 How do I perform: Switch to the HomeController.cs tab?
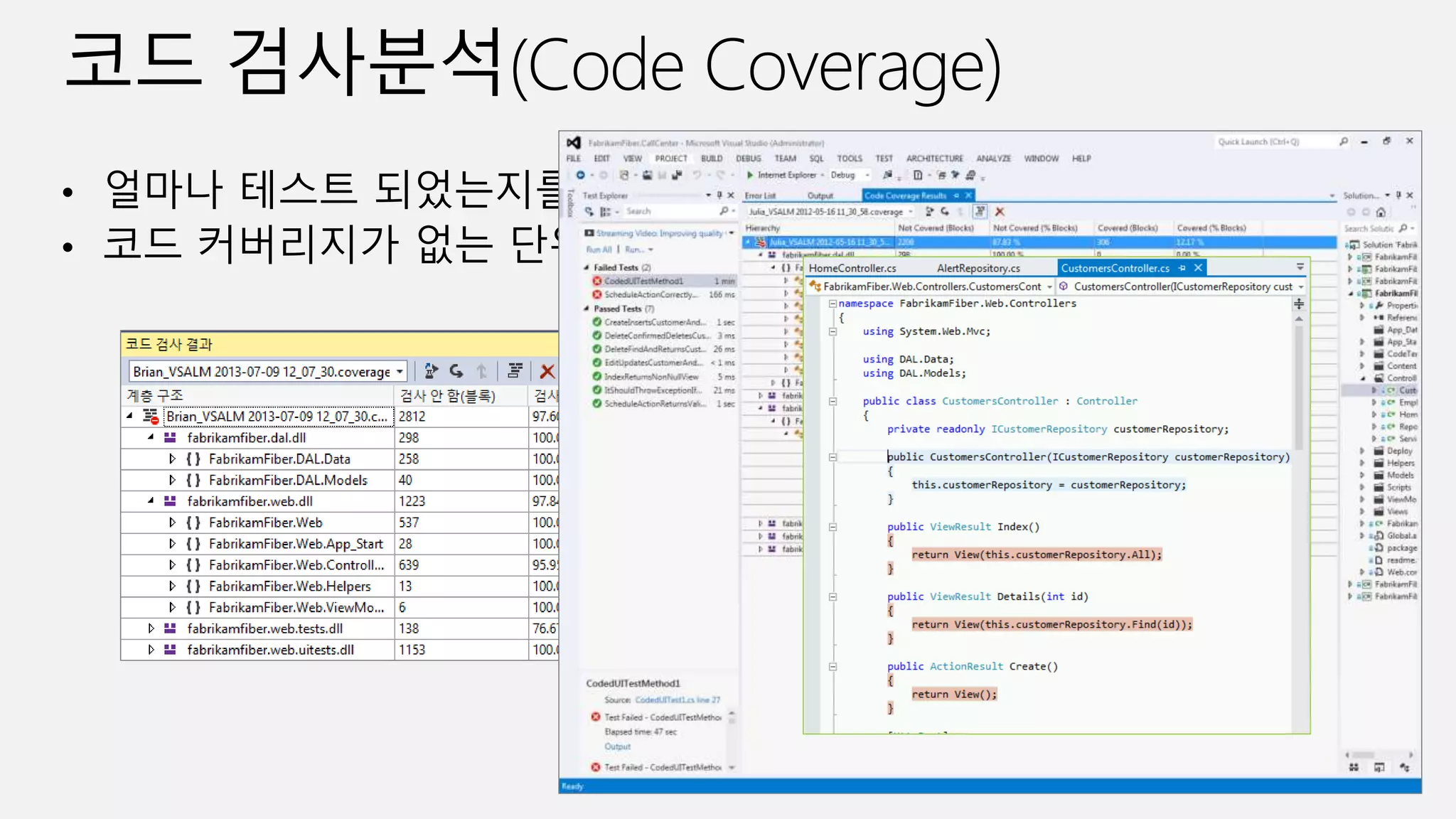(852, 268)
